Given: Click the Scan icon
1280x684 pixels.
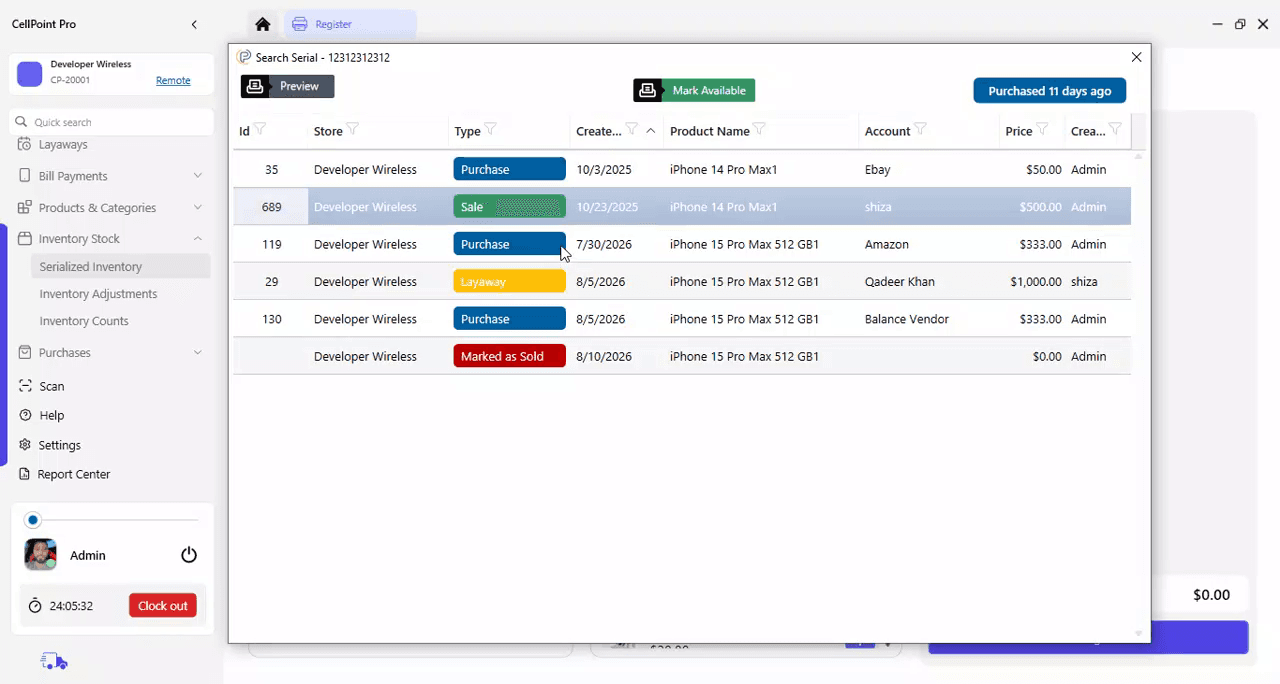Looking at the screenshot, I should 25,386.
